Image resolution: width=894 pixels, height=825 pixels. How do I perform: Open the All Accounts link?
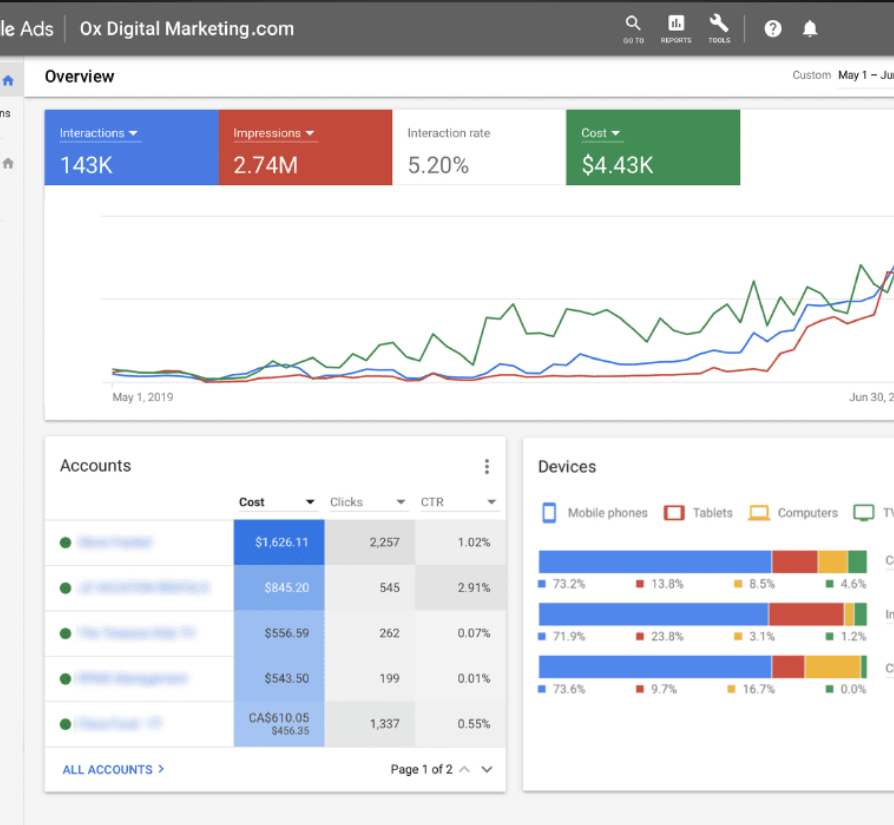(113, 769)
